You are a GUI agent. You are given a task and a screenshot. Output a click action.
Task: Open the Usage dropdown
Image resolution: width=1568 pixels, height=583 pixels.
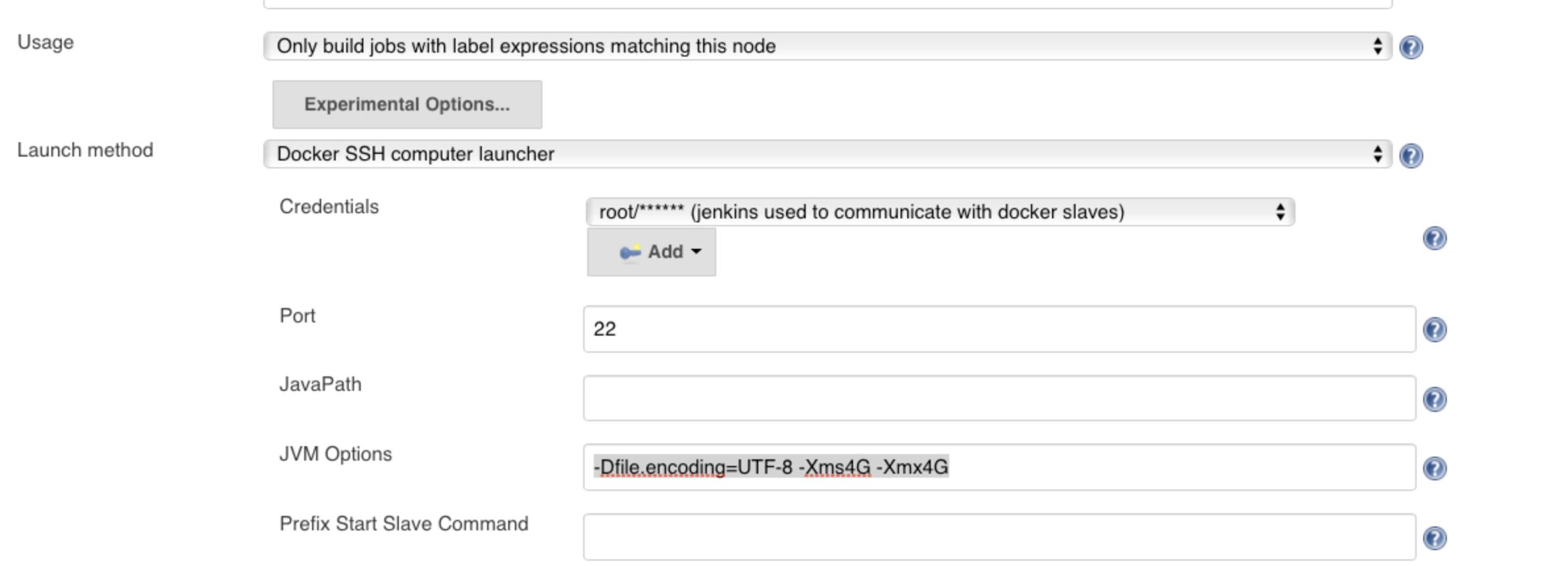coord(827,46)
